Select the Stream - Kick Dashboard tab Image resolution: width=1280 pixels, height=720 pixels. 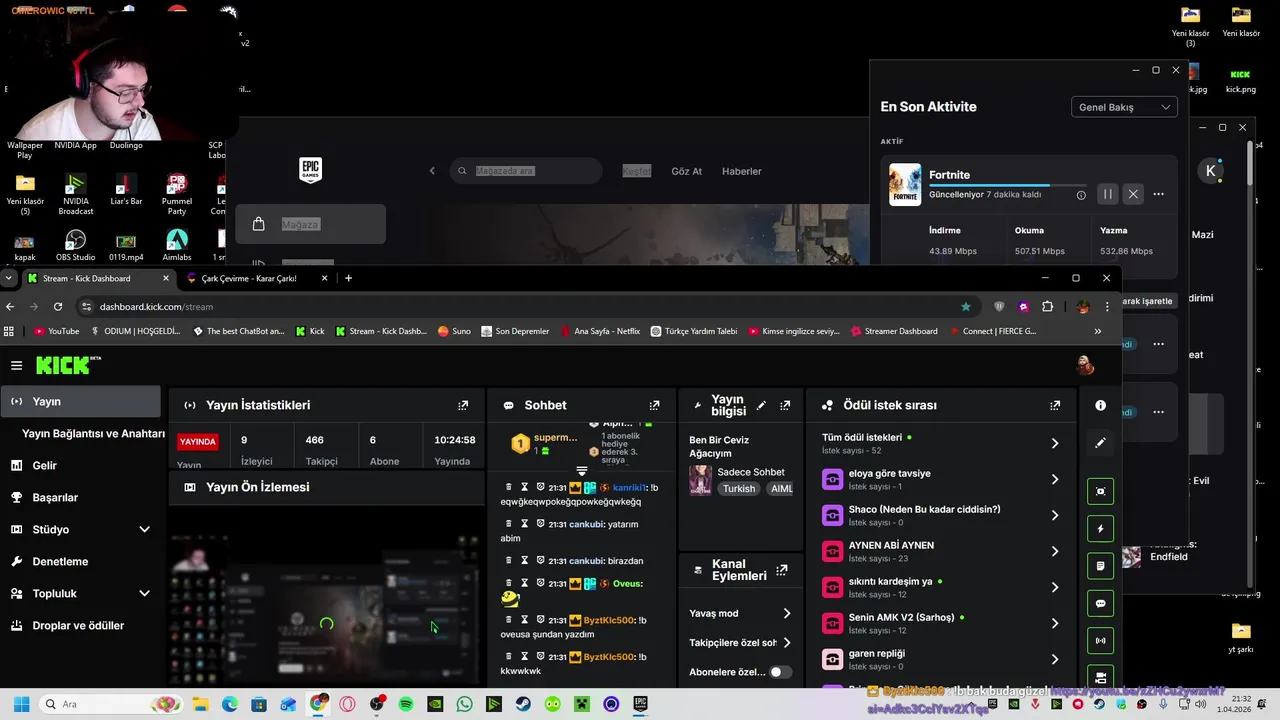tap(96, 278)
